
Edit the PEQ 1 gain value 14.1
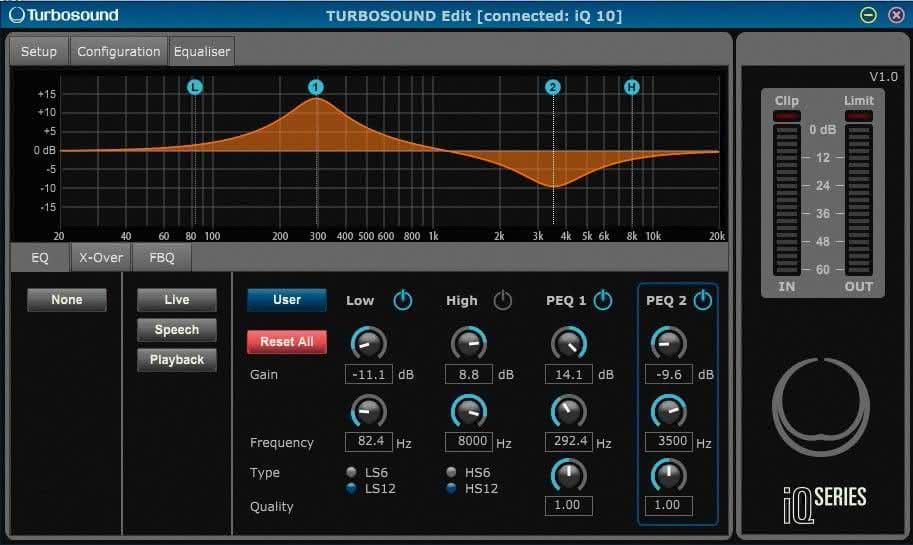569,374
